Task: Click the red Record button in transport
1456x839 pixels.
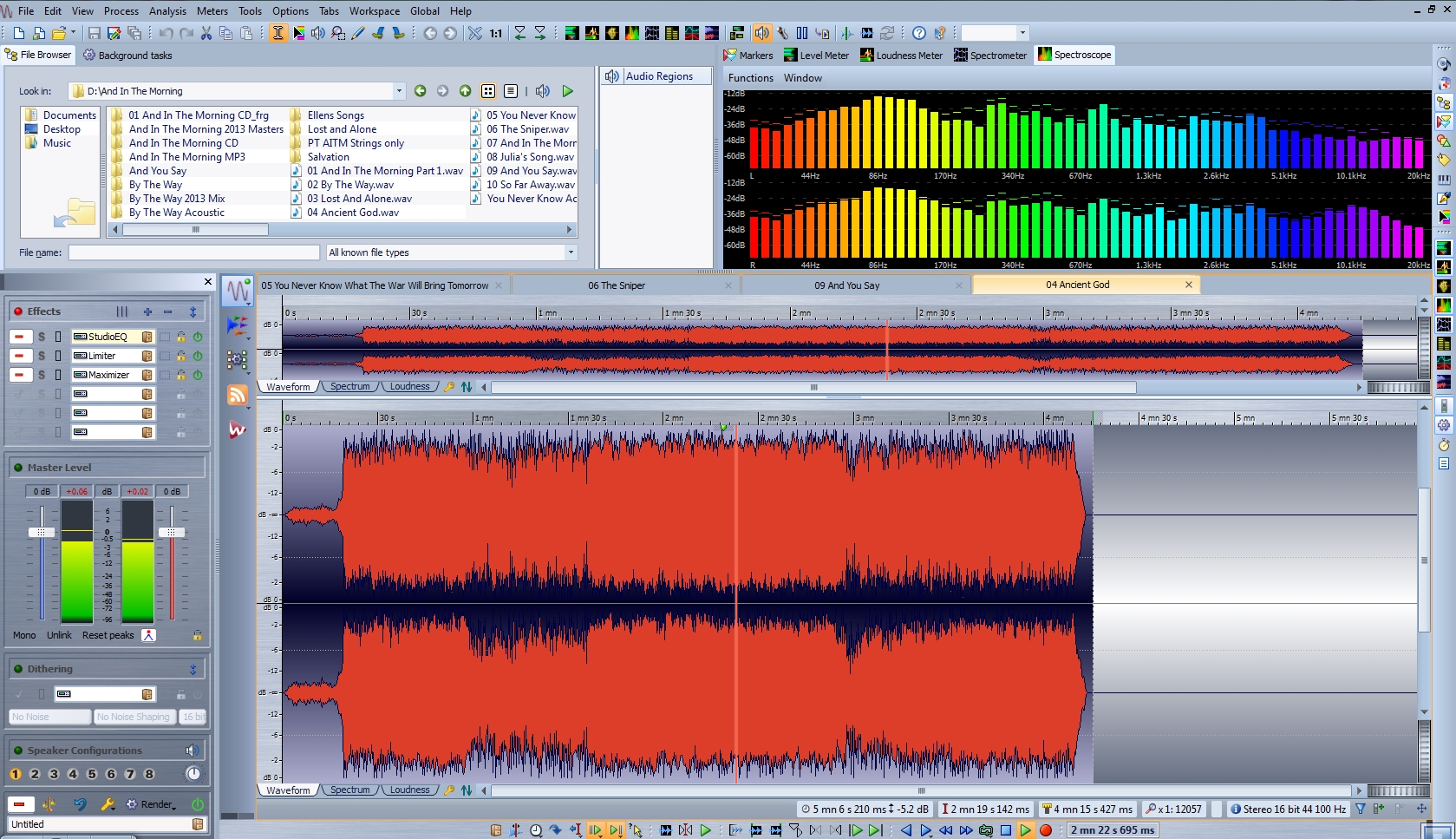Action: tap(1046, 830)
